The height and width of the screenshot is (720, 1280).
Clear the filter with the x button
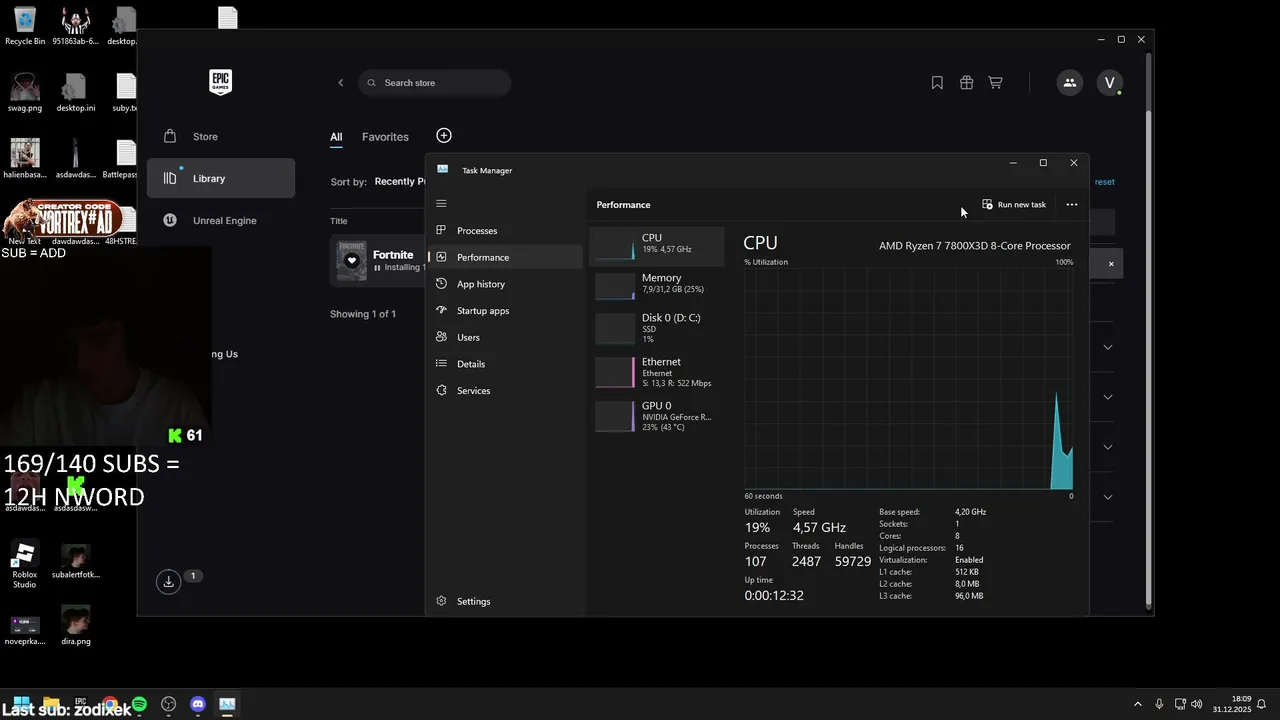(1110, 264)
